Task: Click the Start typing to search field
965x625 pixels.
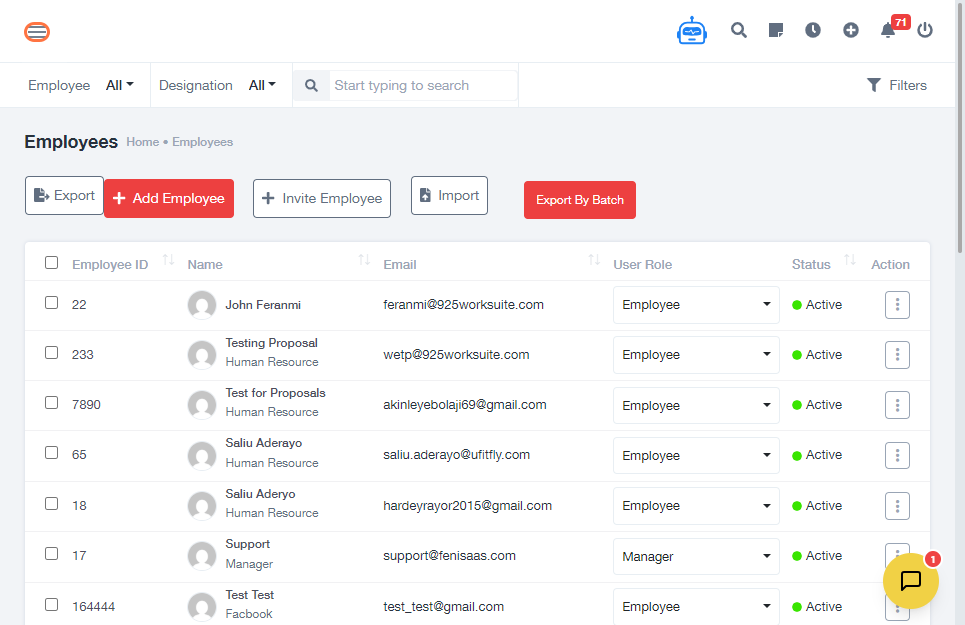Action: [x=424, y=85]
